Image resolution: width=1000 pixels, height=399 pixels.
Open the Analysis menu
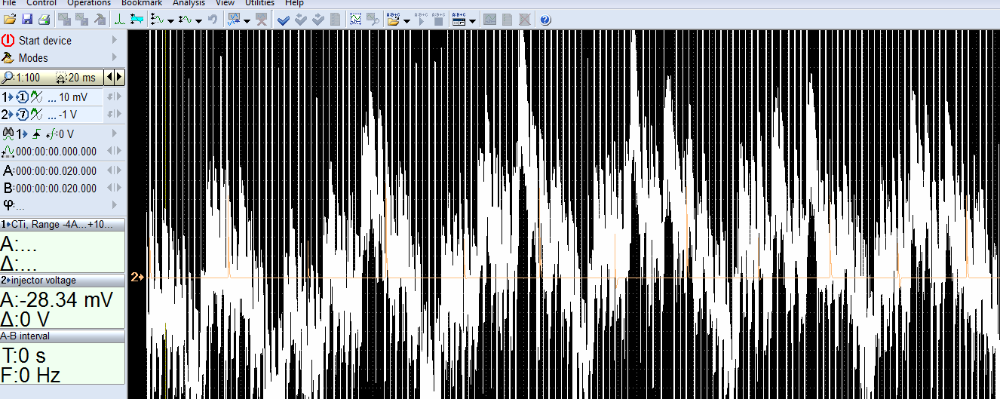(x=188, y=3)
